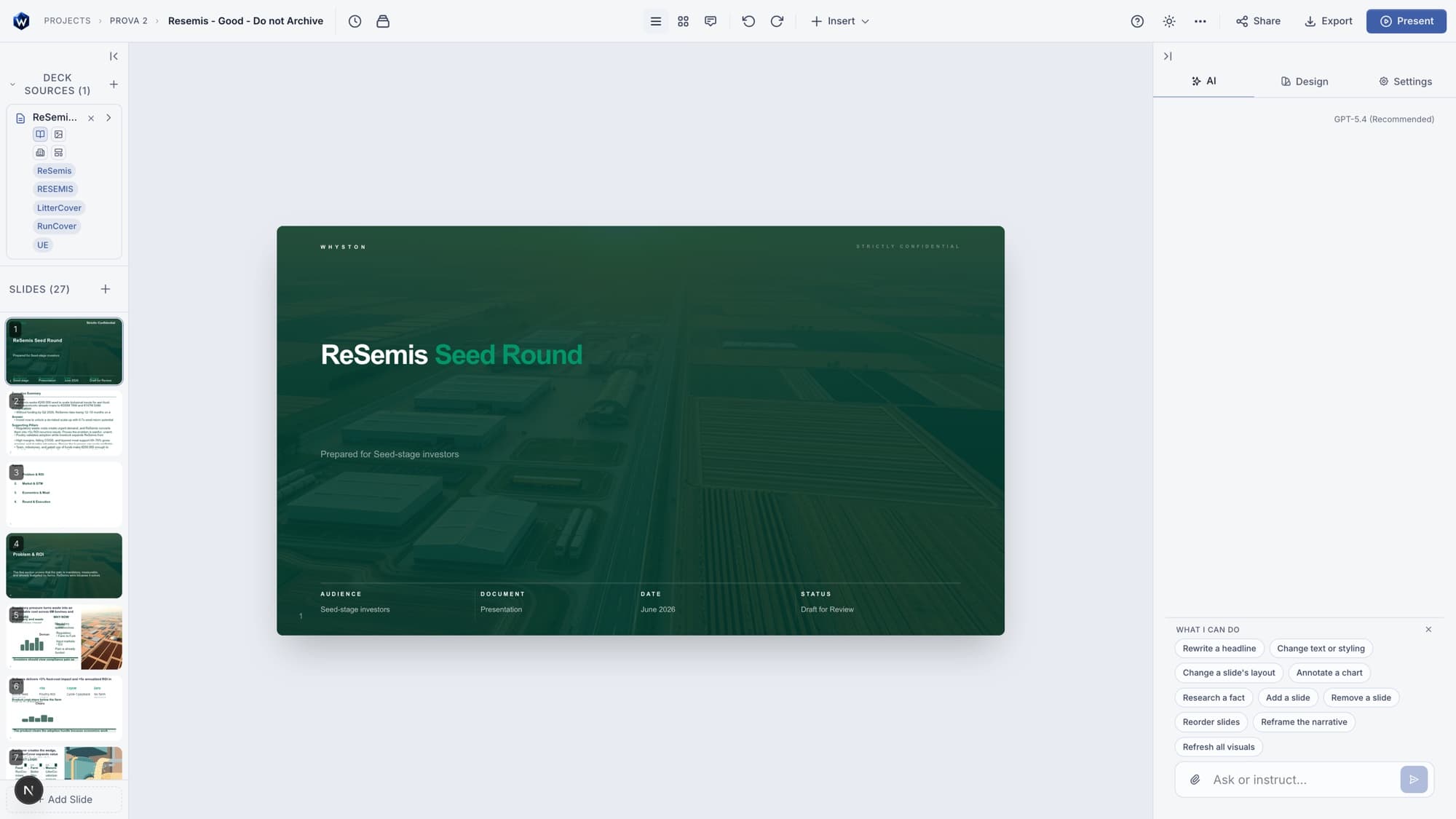Screen dimensions: 1456x819
Task: Click the deck title Resemis - Good - Do not Archive
Action: [x=245, y=21]
